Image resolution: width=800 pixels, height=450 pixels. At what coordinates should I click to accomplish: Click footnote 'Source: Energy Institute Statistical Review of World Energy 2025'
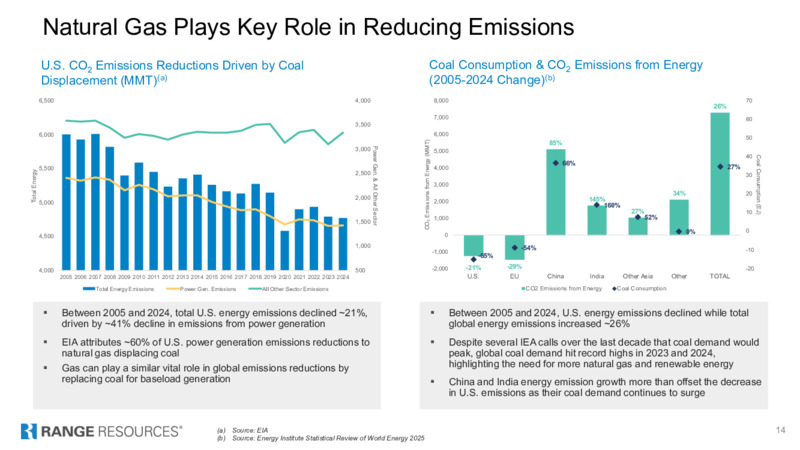coord(328,438)
